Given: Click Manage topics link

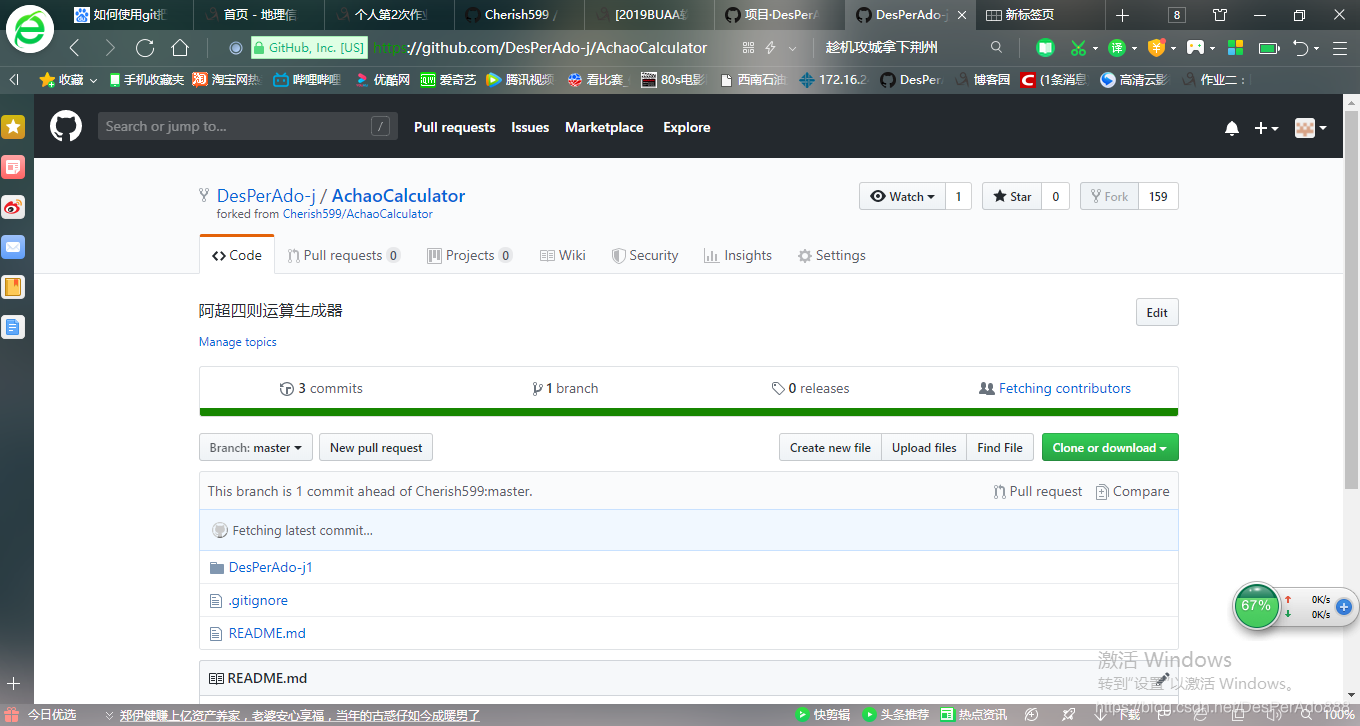Looking at the screenshot, I should [x=238, y=342].
